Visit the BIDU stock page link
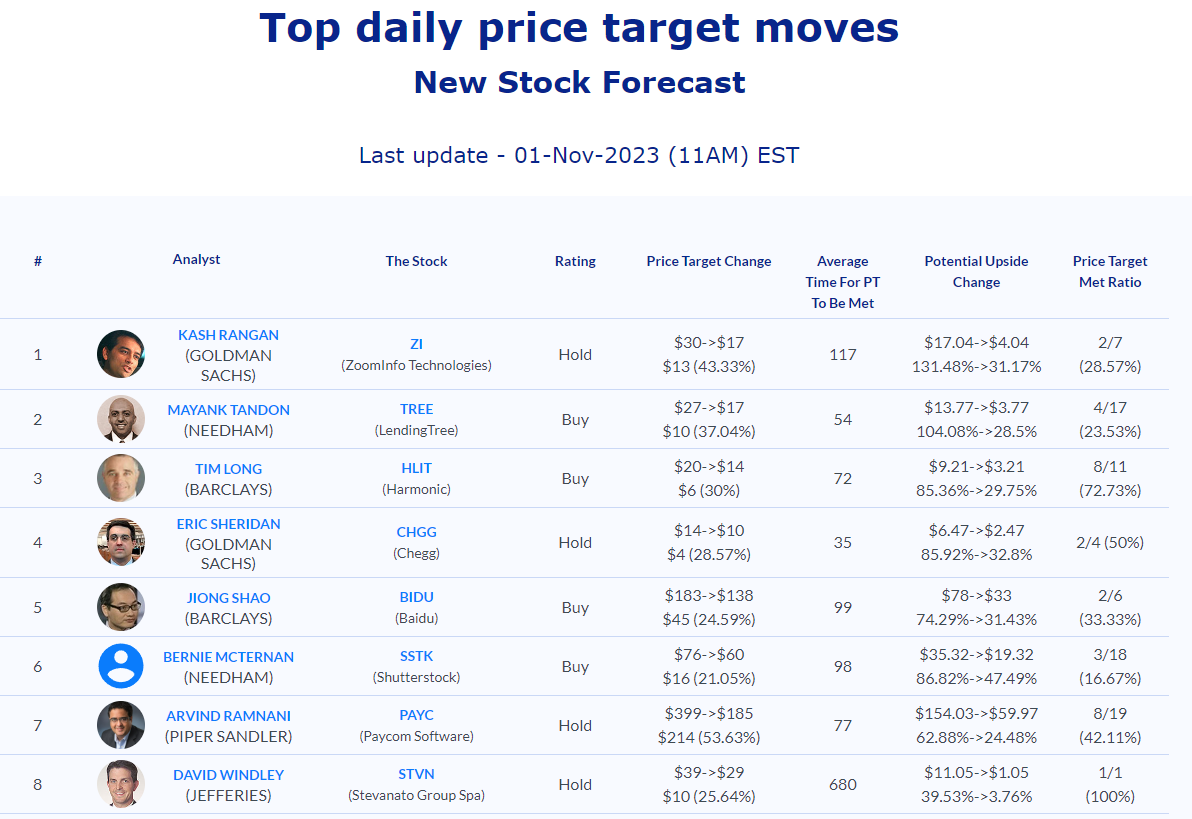 (x=417, y=597)
